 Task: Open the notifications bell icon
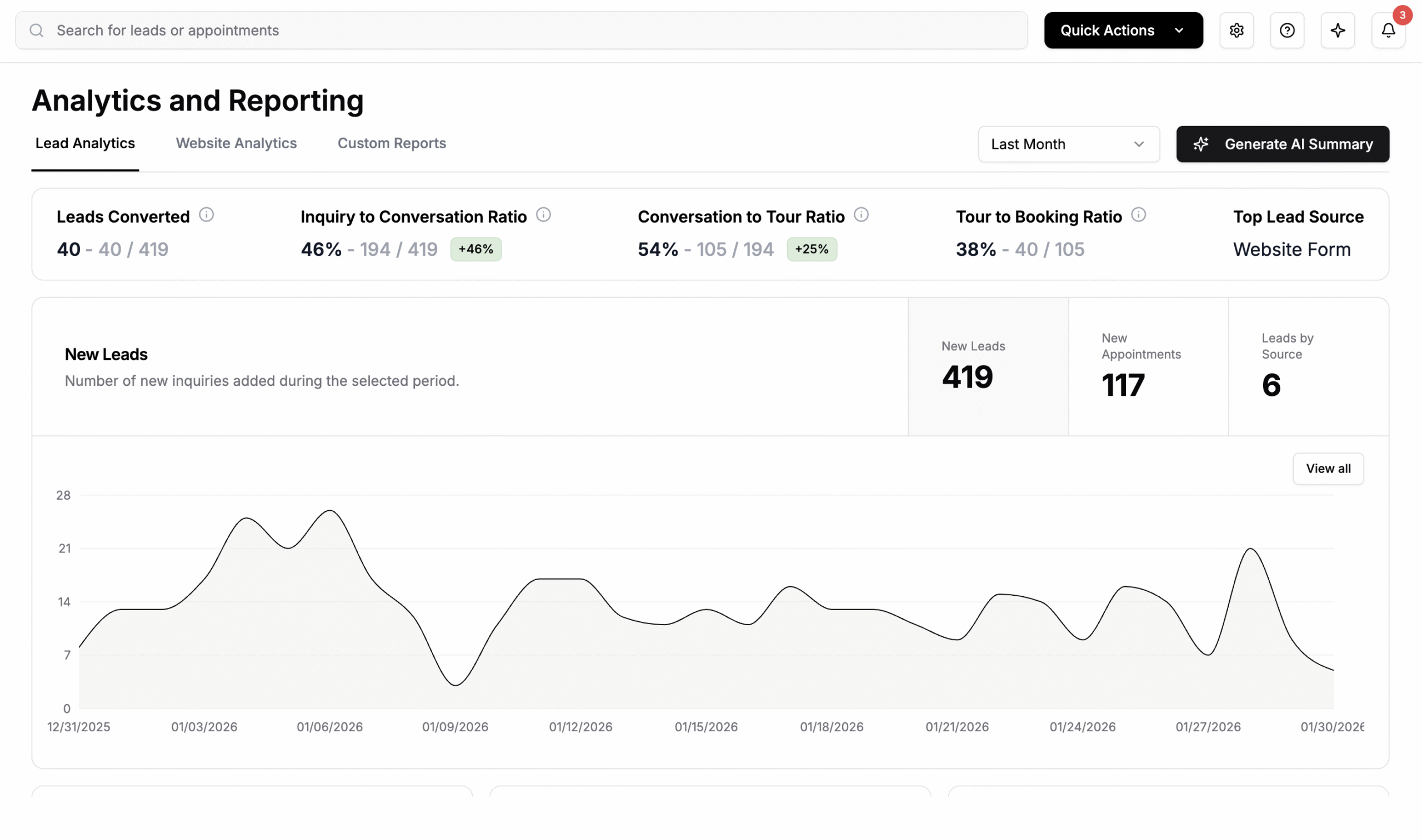(x=1388, y=31)
